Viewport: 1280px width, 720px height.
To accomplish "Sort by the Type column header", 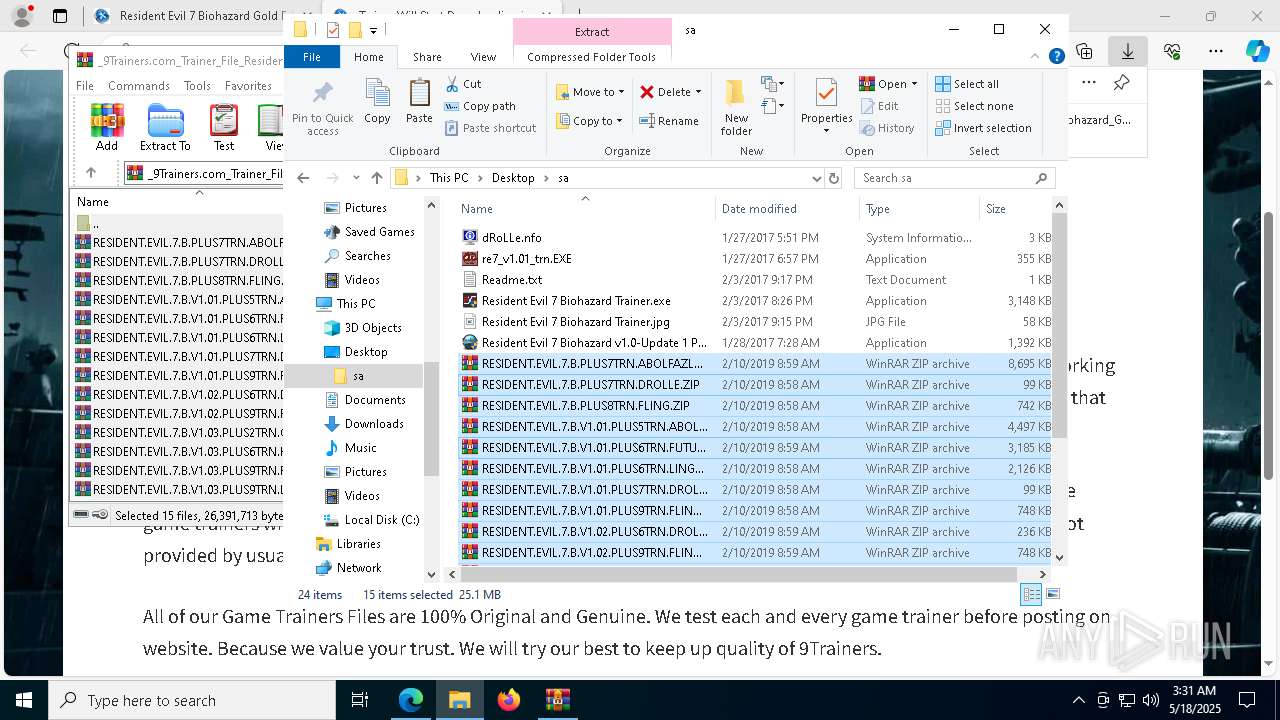I will tap(919, 209).
